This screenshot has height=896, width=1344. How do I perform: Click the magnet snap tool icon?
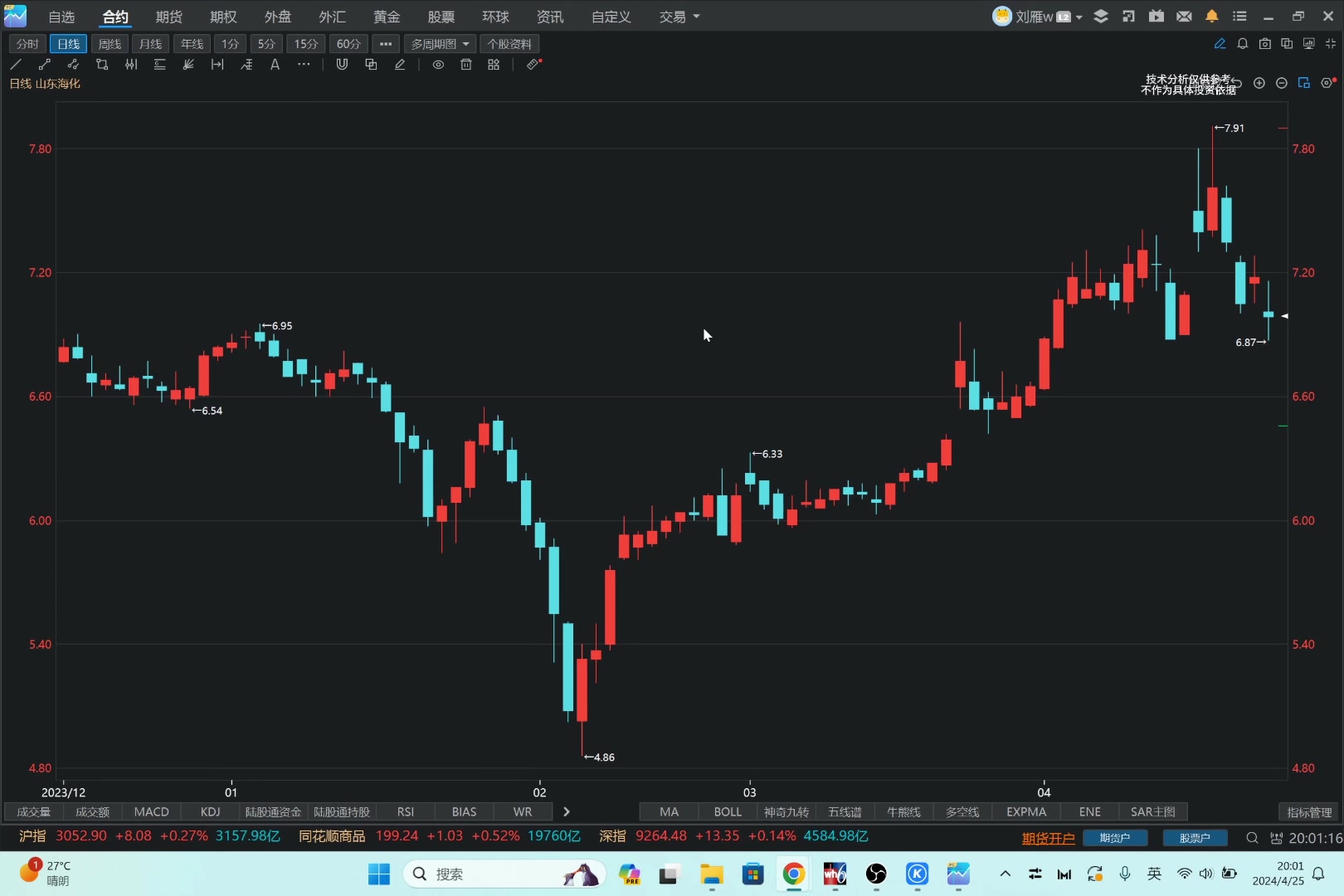pos(342,65)
